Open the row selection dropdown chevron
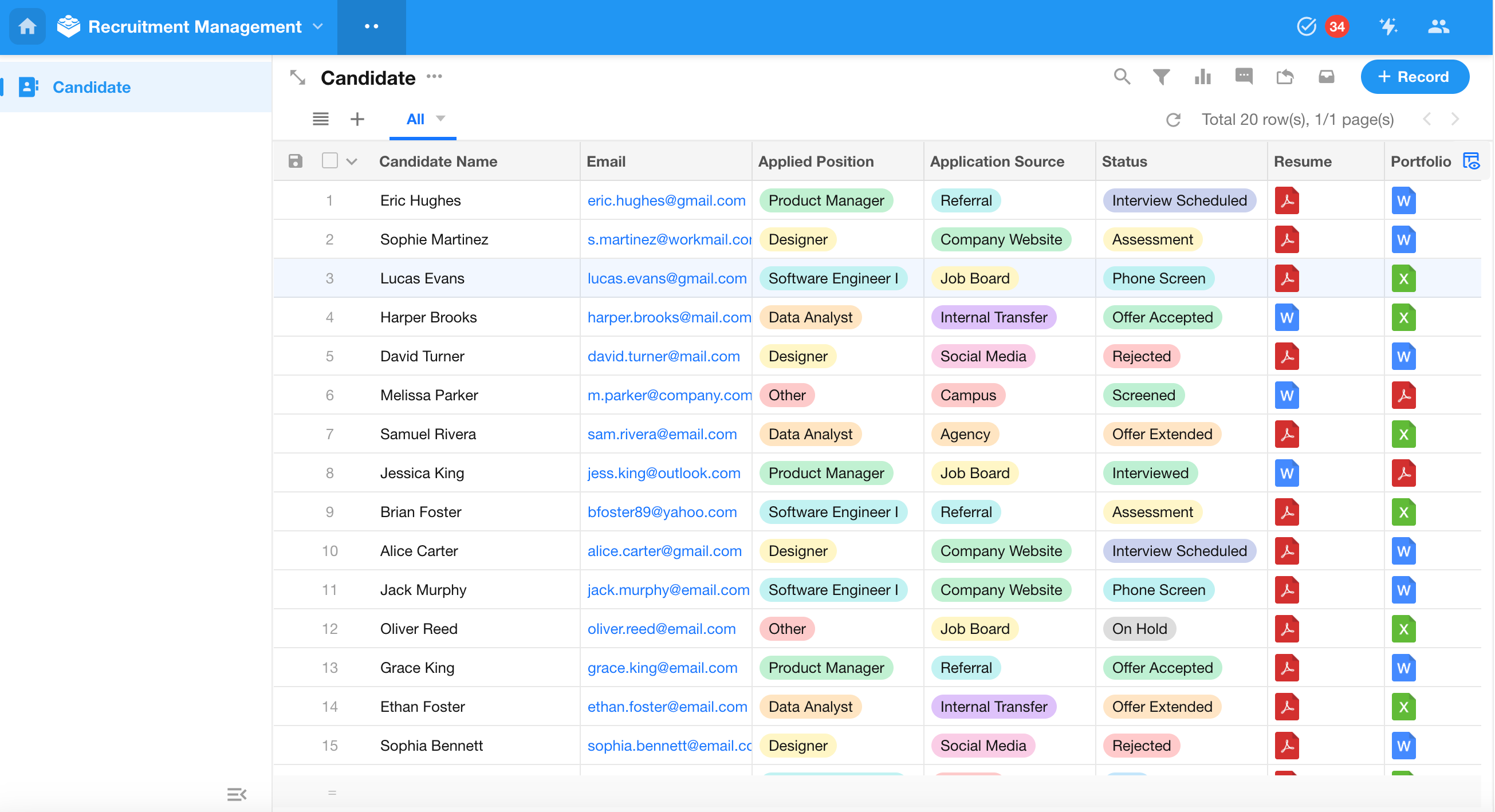This screenshot has width=1495, height=812. click(x=352, y=162)
